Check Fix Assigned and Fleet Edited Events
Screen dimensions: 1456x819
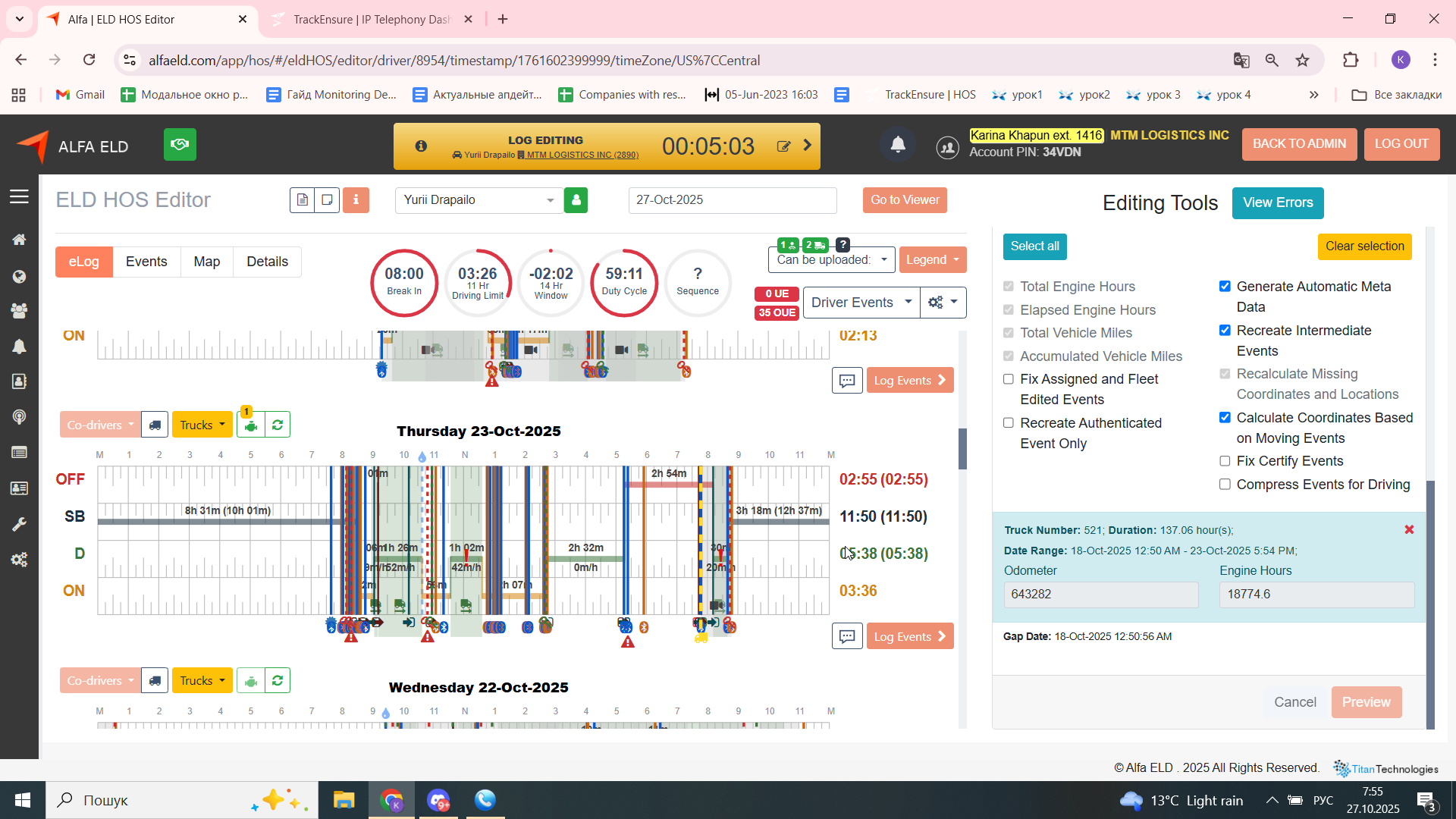coord(1009,379)
